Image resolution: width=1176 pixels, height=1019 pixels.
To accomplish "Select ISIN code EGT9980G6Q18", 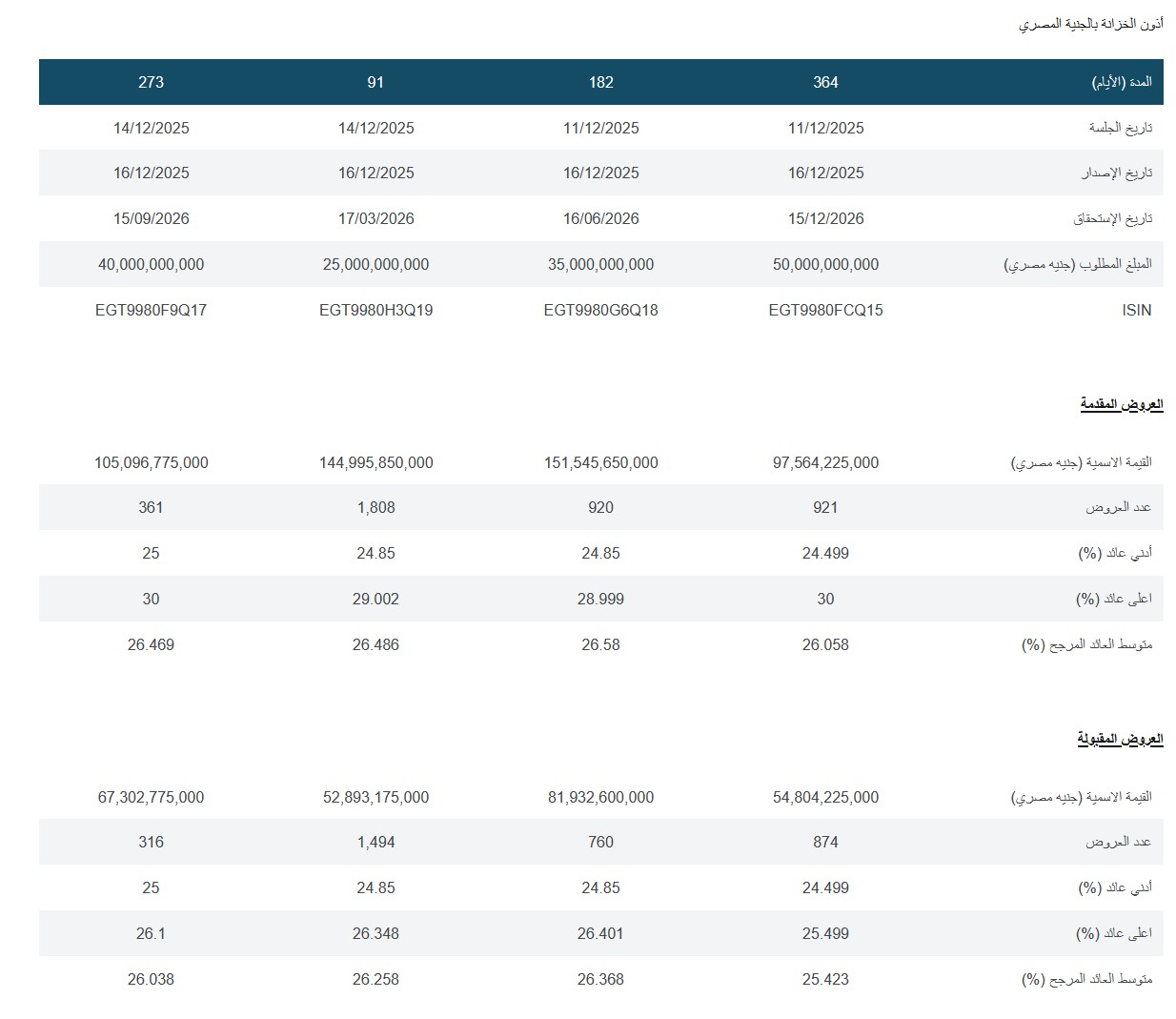I will coord(600,310).
